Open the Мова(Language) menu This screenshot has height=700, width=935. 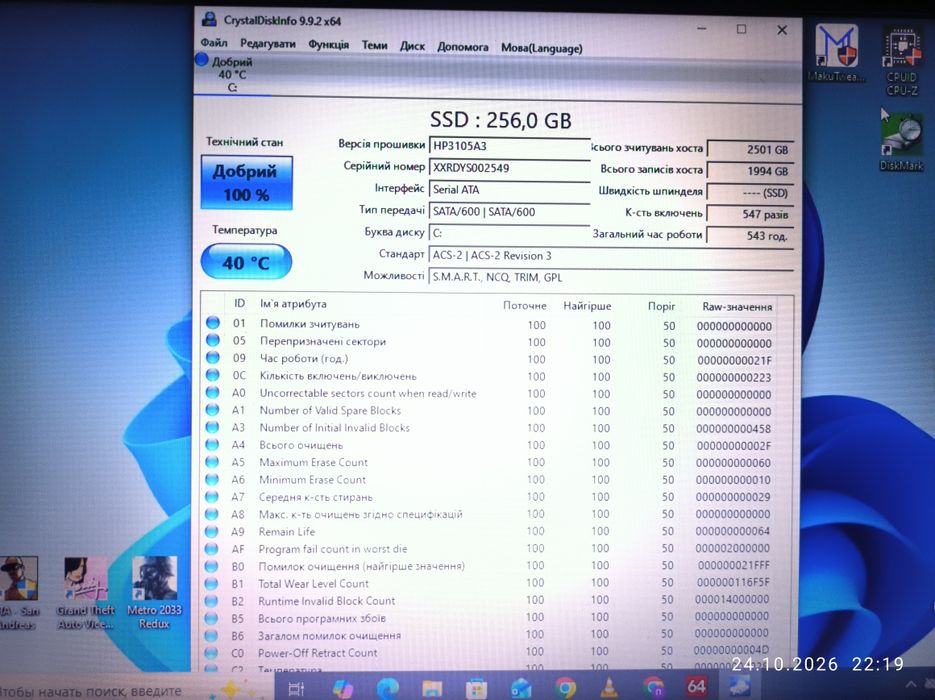coord(541,48)
